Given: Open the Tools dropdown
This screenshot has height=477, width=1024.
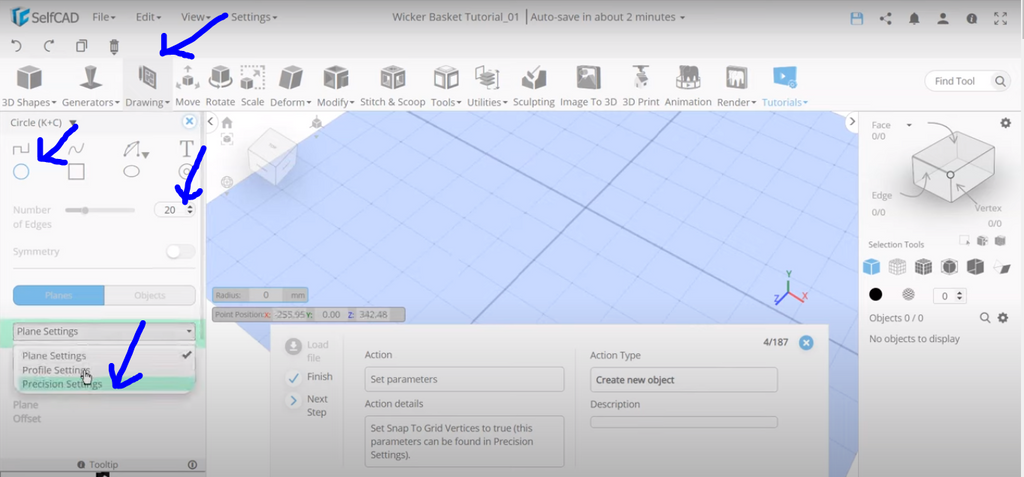Looking at the screenshot, I should tap(446, 86).
